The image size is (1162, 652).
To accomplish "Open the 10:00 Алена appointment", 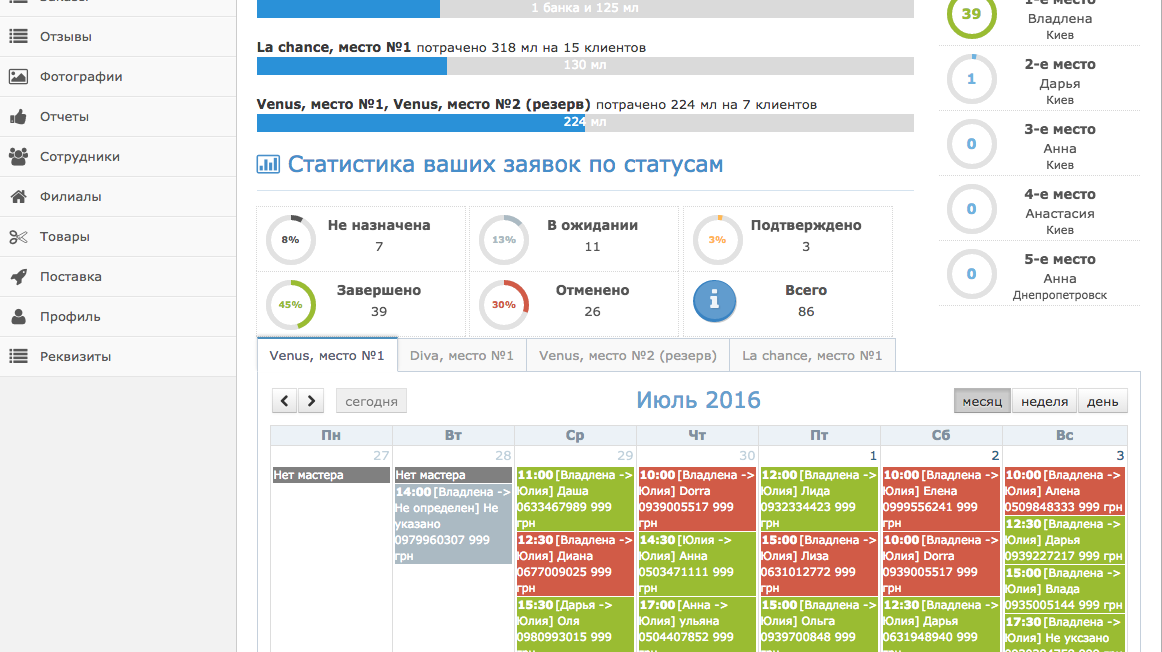I will tap(1065, 490).
